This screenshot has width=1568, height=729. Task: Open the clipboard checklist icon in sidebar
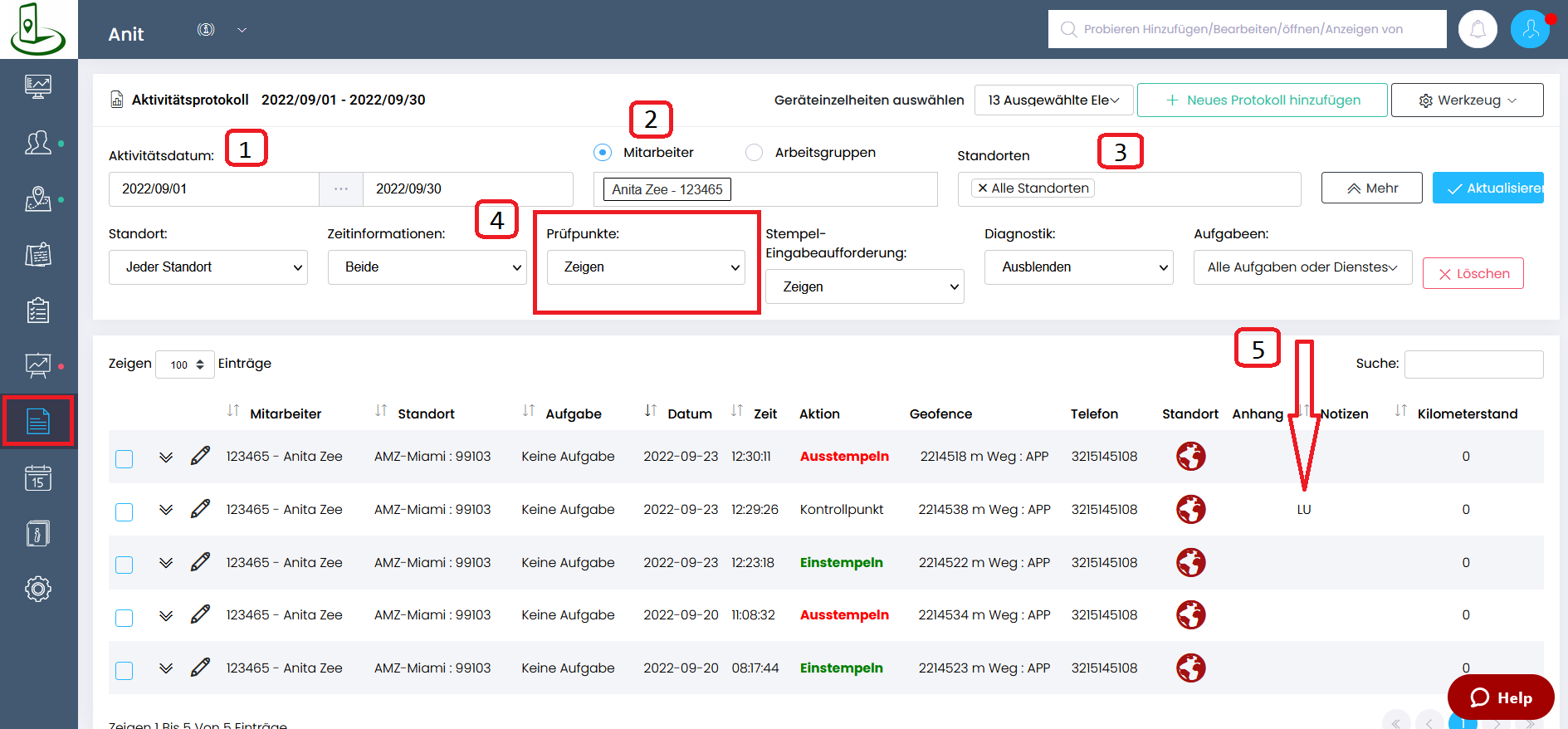(x=38, y=311)
